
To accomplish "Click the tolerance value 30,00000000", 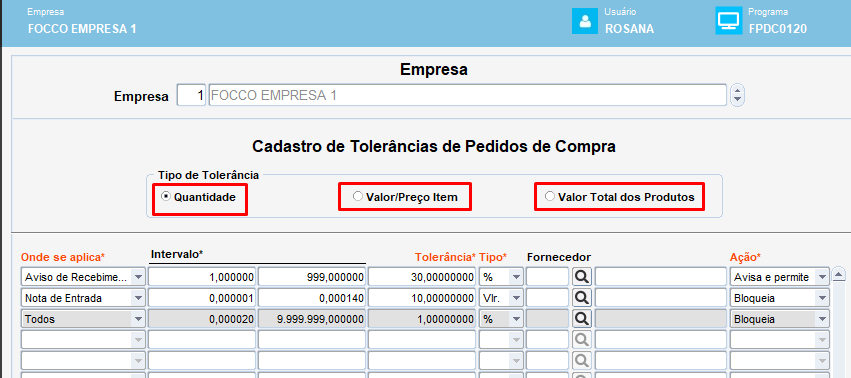I will click(x=422, y=277).
